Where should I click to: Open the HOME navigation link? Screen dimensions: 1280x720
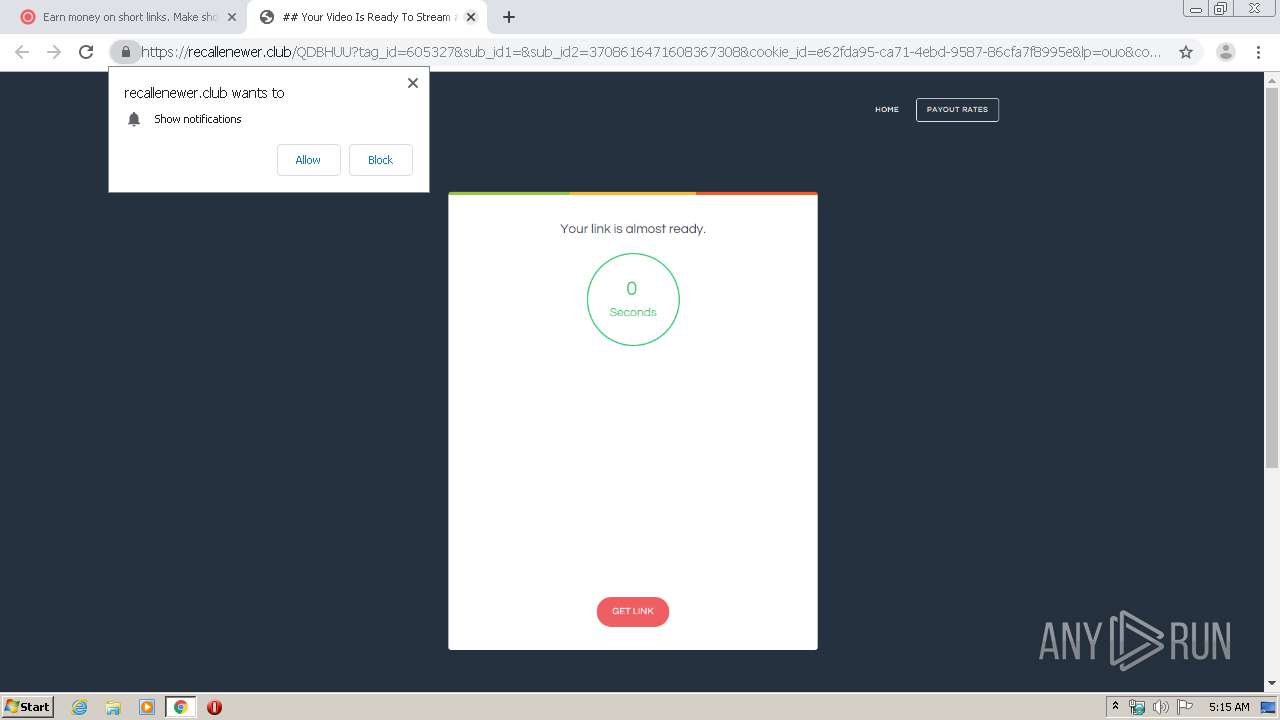pyautogui.click(x=886, y=110)
